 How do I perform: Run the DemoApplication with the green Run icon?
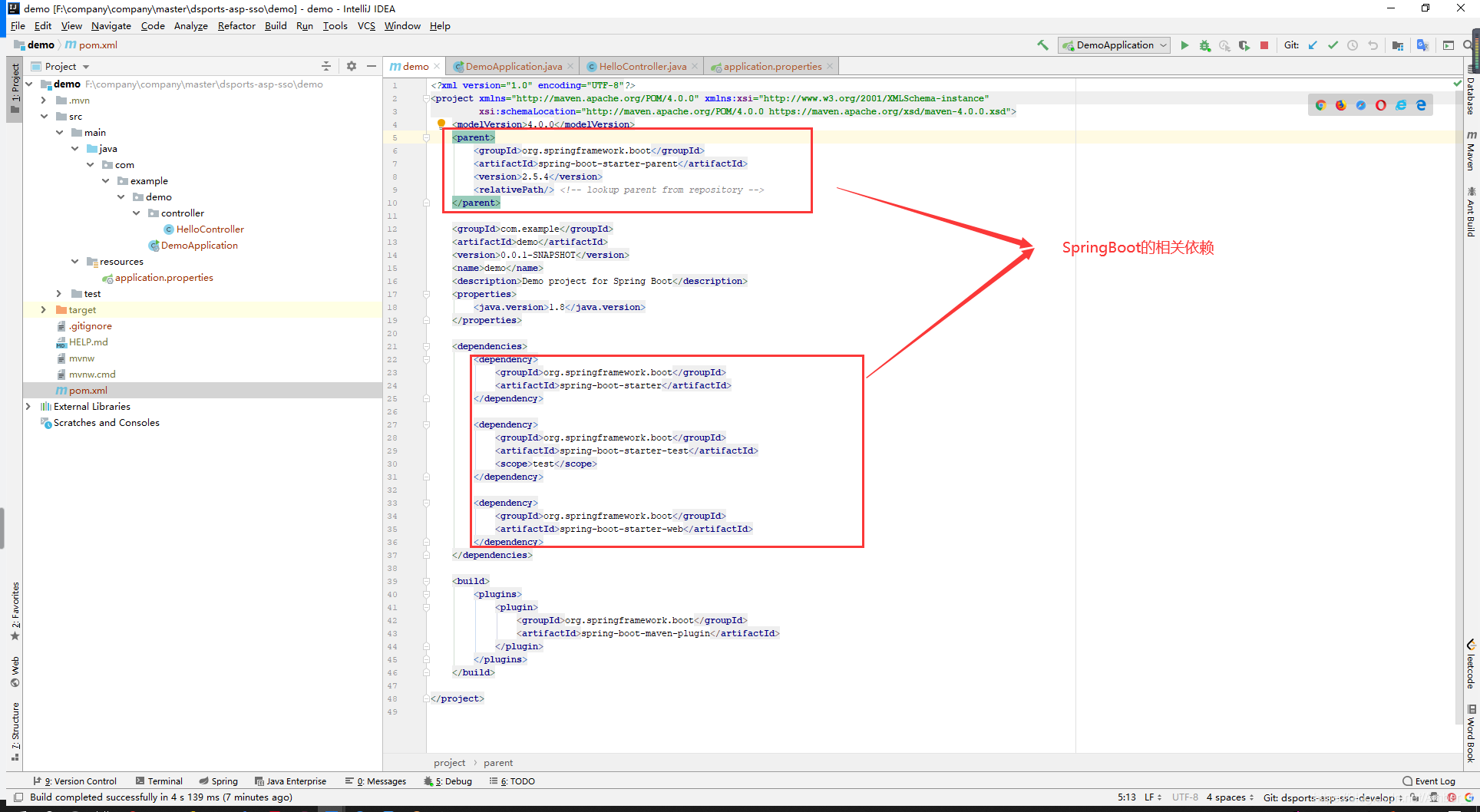1184,45
